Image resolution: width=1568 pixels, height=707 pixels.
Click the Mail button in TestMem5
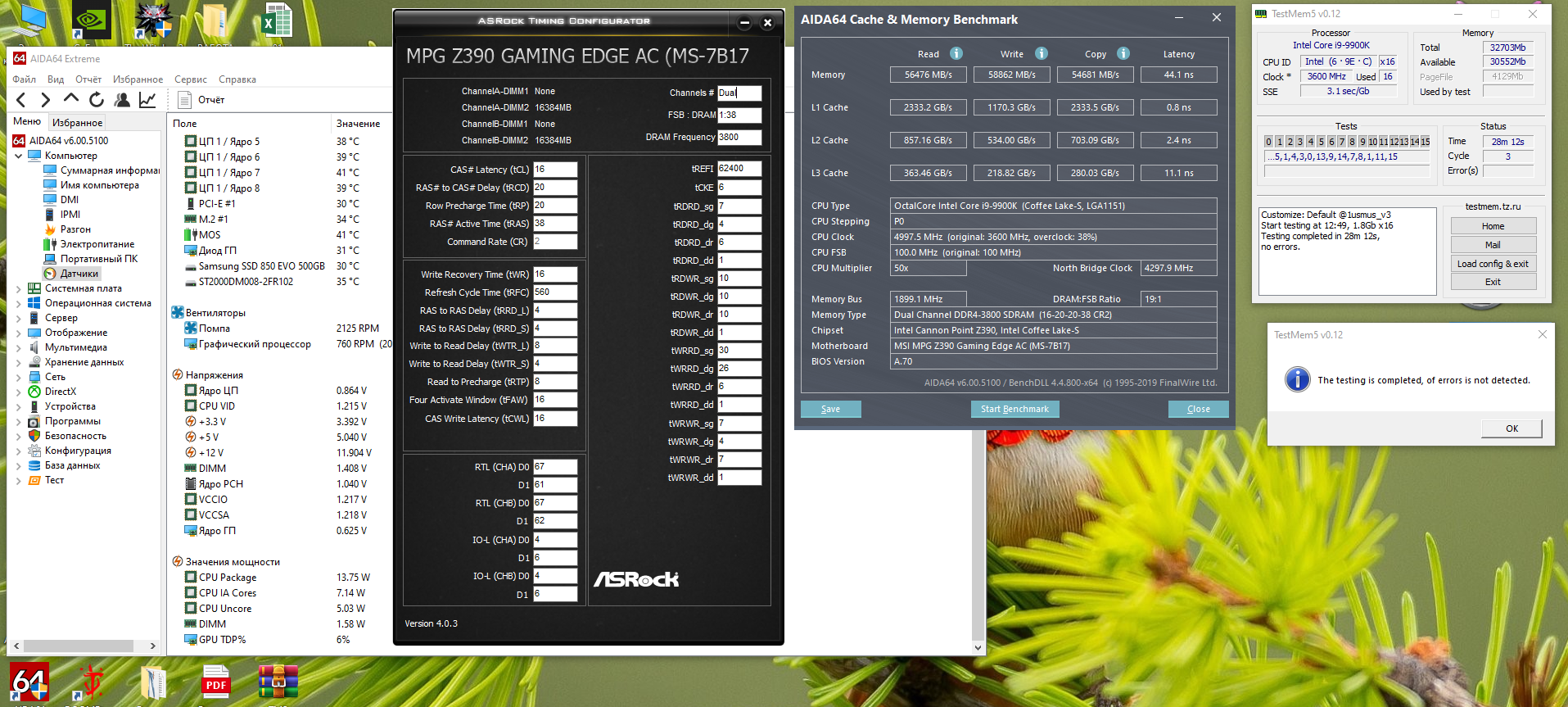click(1493, 245)
